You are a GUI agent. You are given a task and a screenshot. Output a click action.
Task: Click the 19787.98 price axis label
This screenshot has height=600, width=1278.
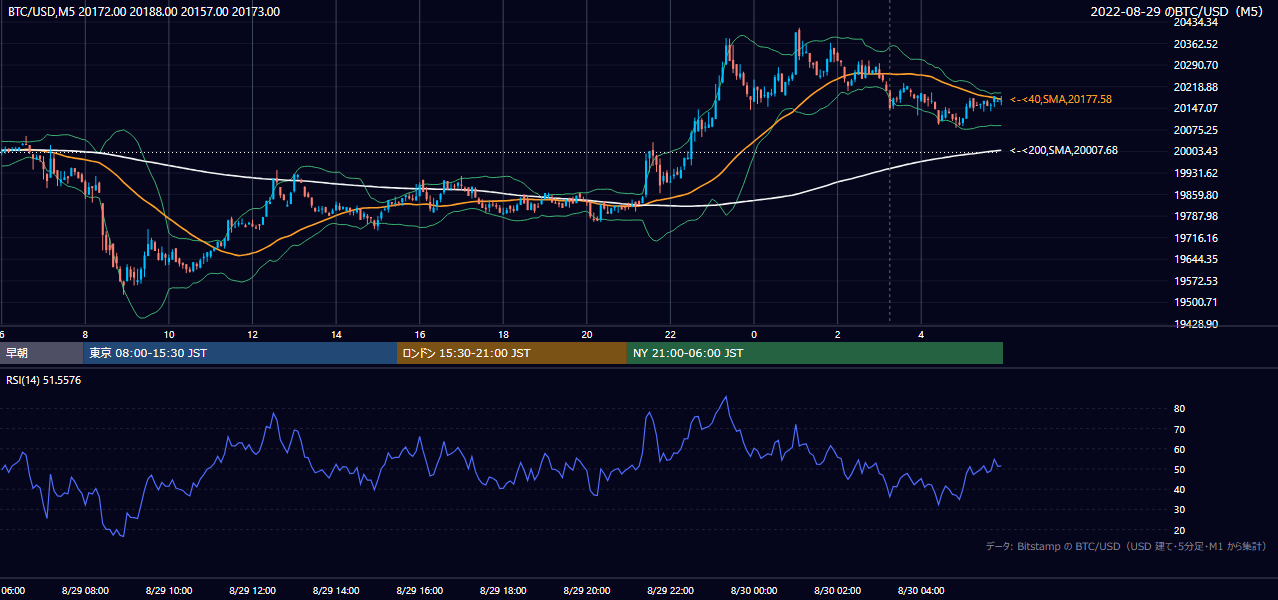pyautogui.click(x=1195, y=216)
